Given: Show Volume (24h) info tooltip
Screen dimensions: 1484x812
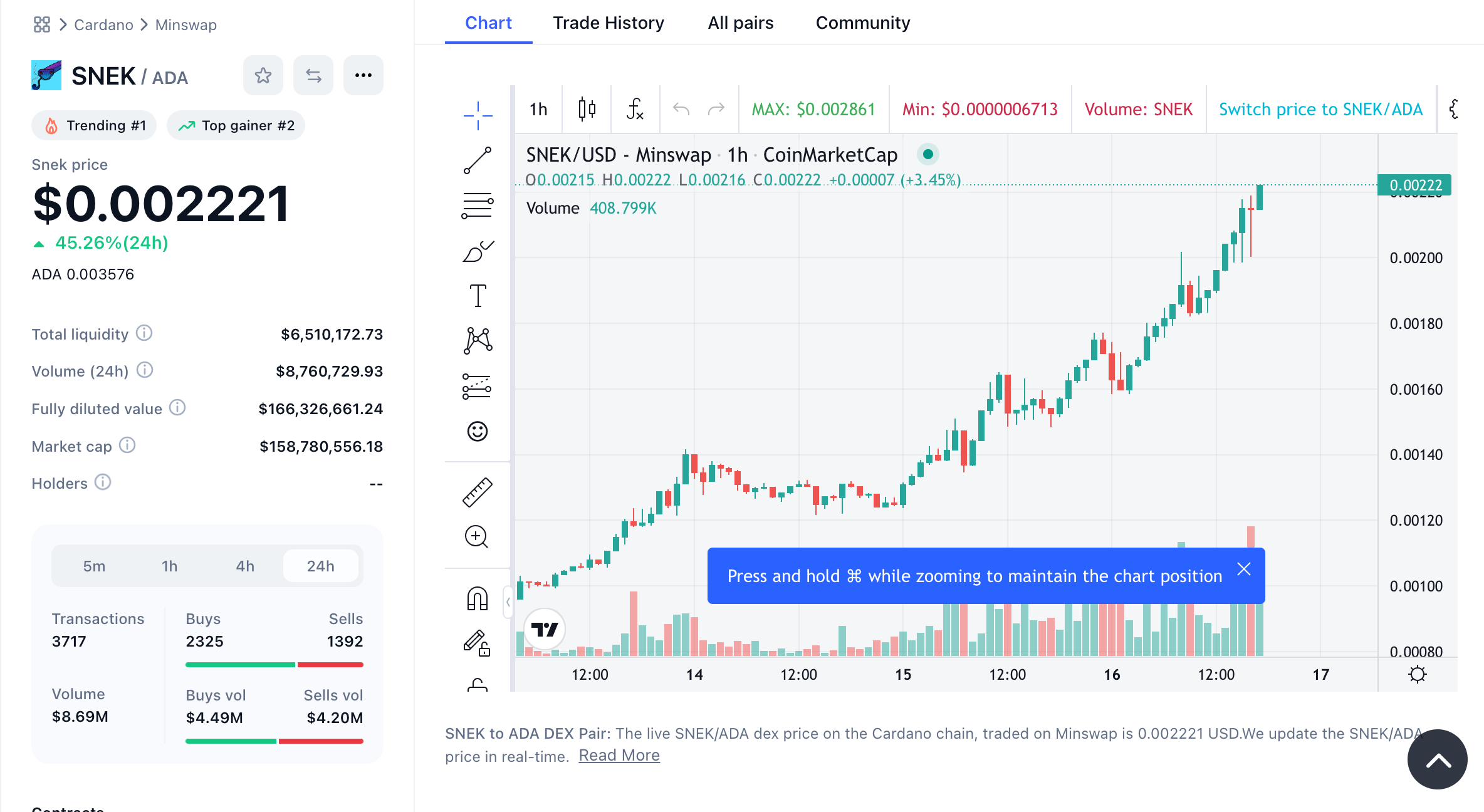Looking at the screenshot, I should coord(145,370).
